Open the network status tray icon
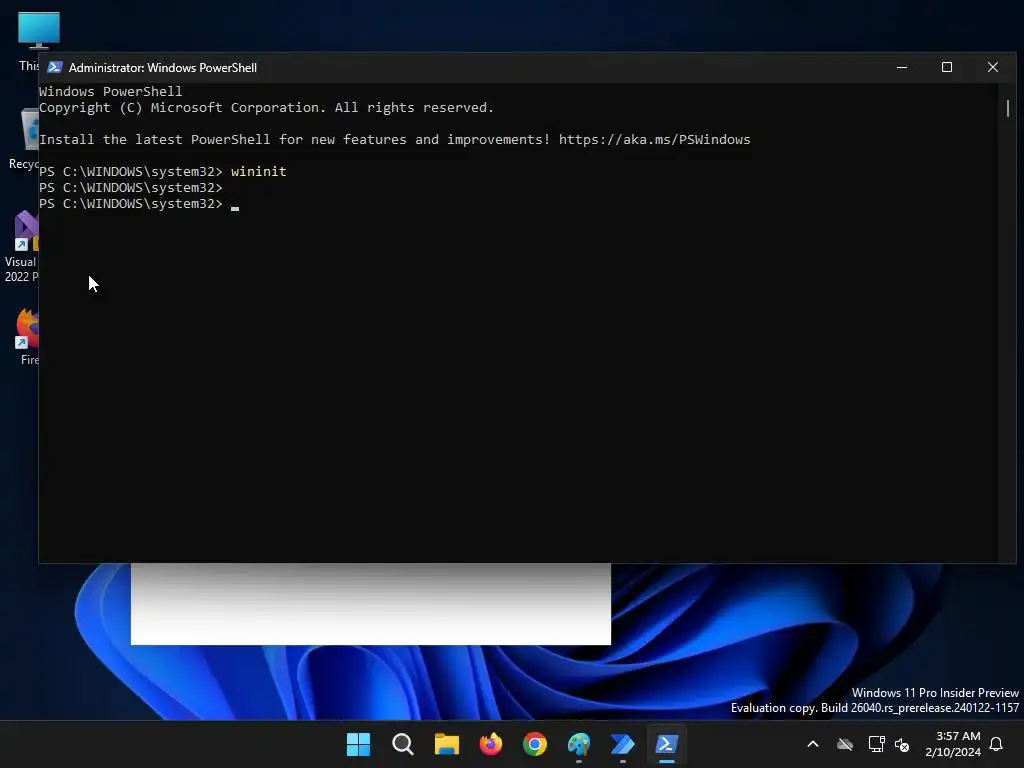Image resolution: width=1024 pixels, height=768 pixels. click(876, 744)
